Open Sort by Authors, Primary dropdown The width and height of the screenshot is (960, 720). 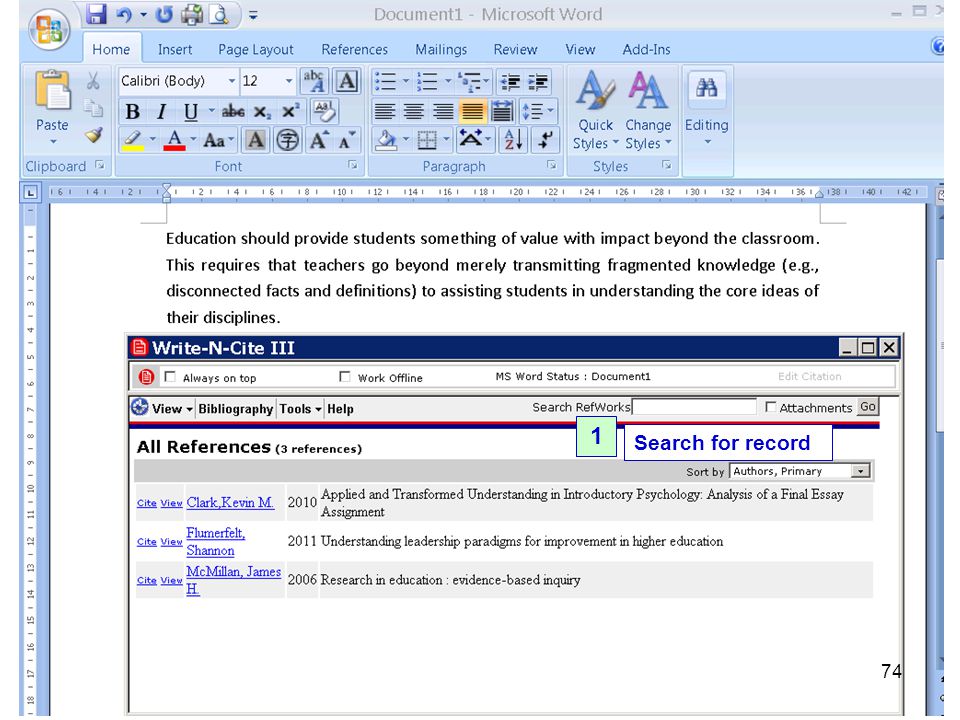(860, 471)
